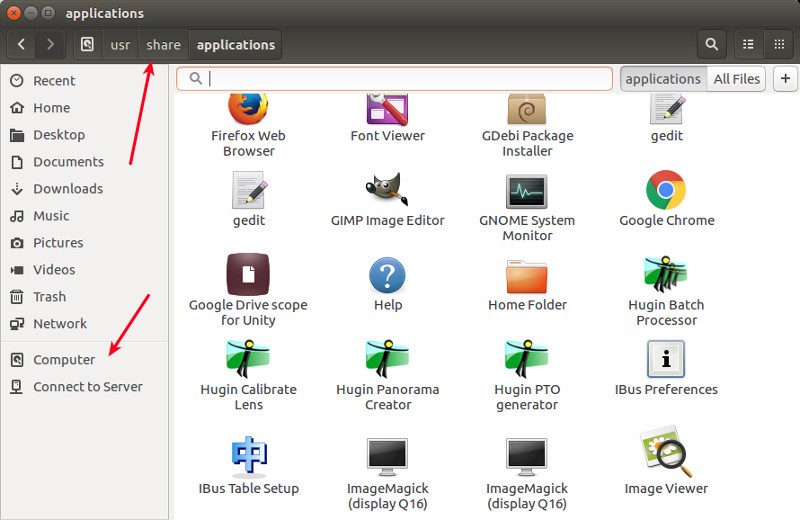800x520 pixels.
Task: Select the Hugin Panorama Creator icon
Action: tap(387, 358)
